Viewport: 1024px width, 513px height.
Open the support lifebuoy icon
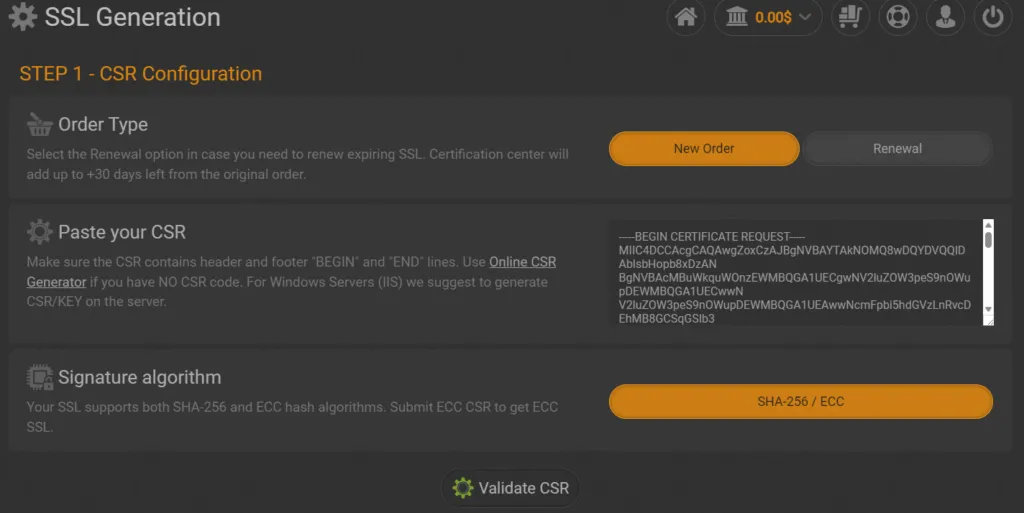[897, 17]
